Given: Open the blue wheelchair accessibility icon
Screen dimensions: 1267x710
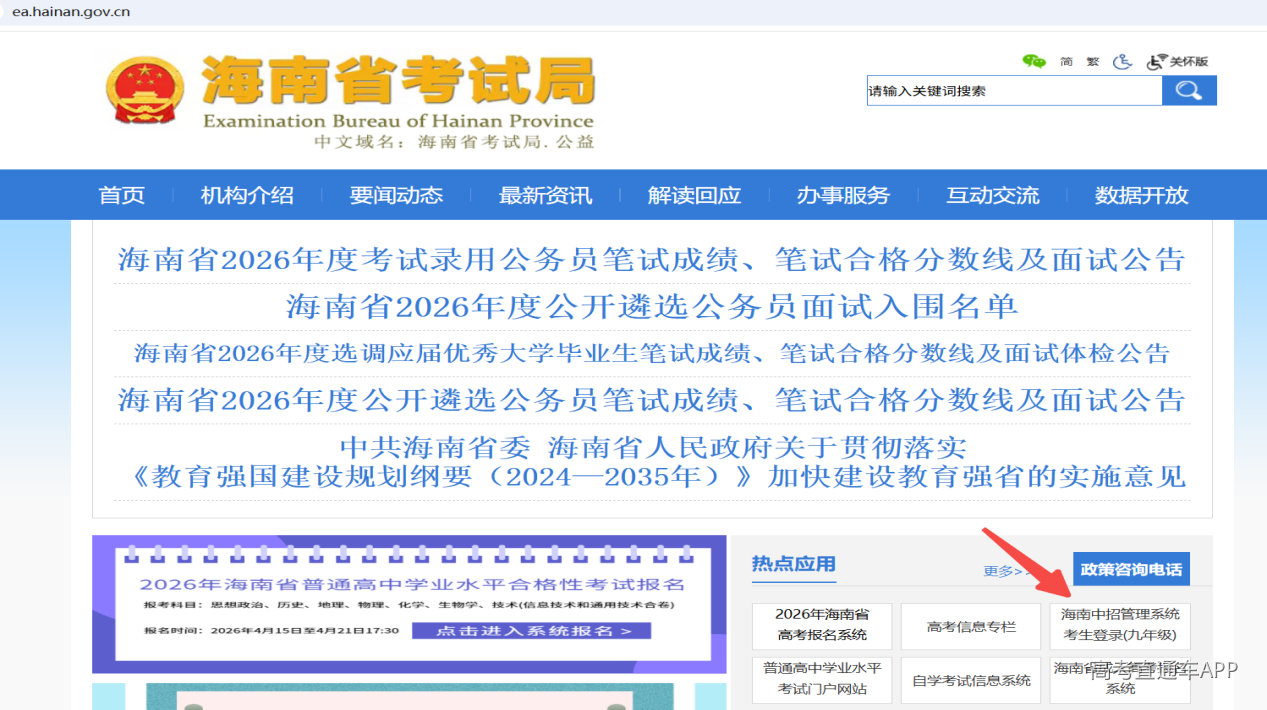Looking at the screenshot, I should (x=1122, y=61).
